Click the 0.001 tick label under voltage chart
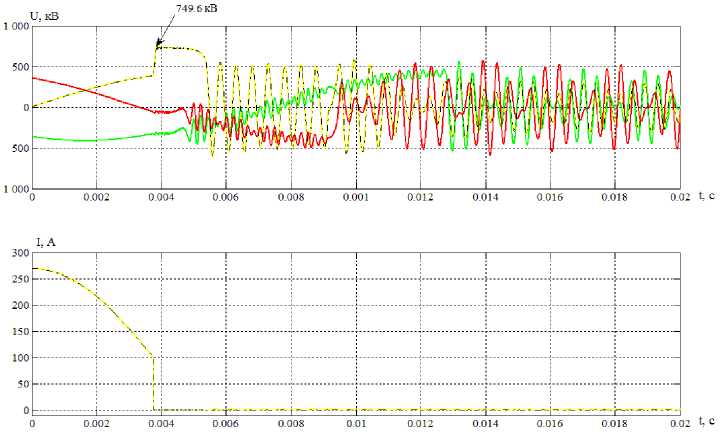 coord(356,197)
